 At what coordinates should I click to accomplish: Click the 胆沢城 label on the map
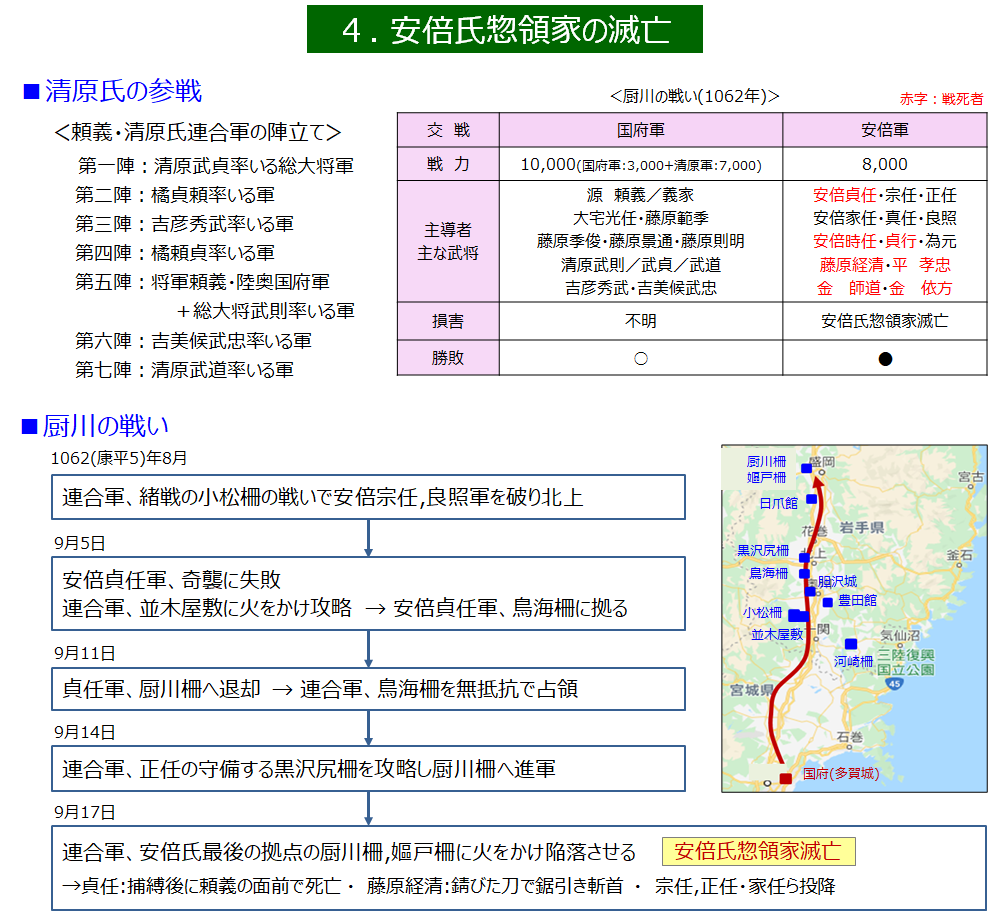point(837,581)
